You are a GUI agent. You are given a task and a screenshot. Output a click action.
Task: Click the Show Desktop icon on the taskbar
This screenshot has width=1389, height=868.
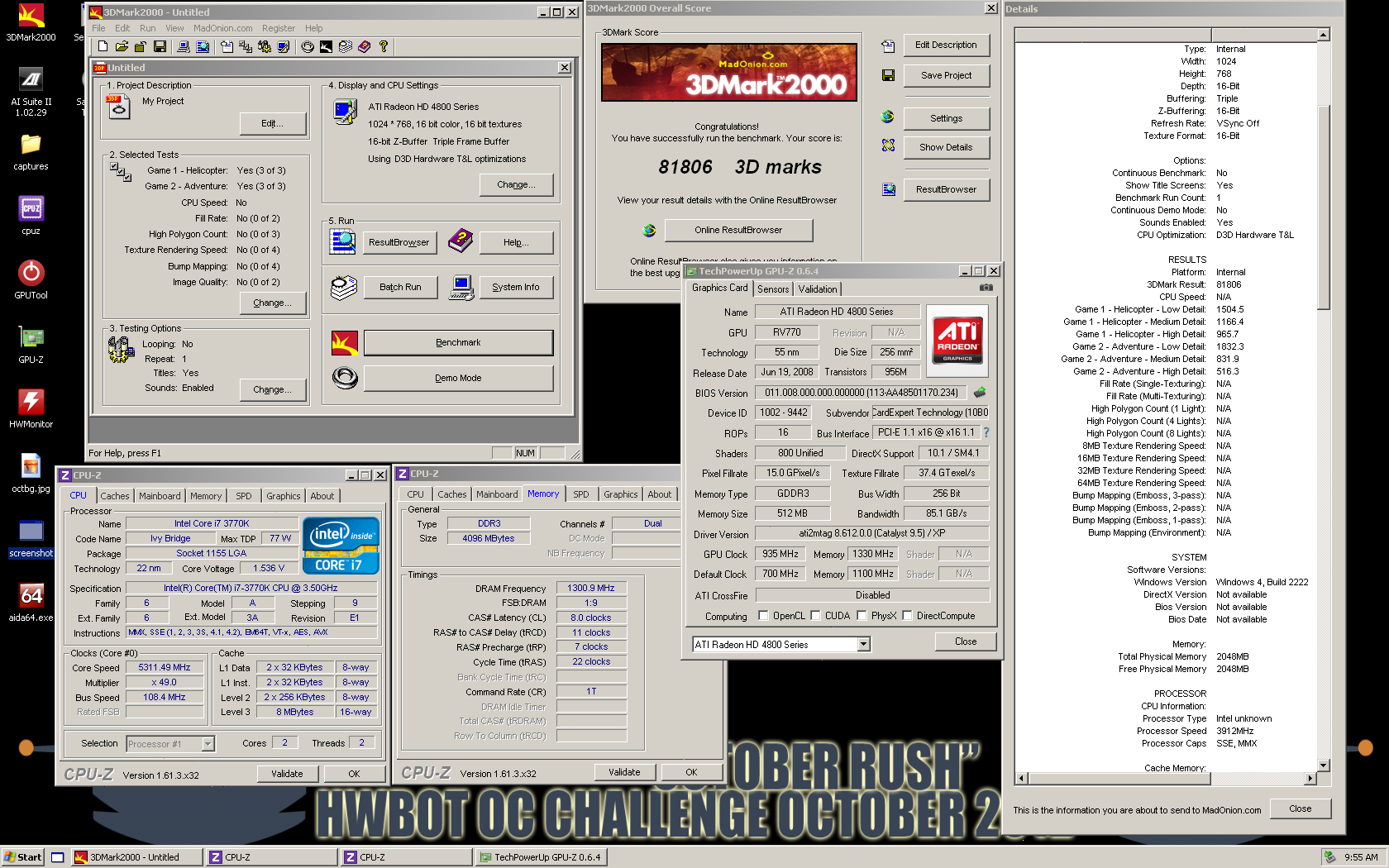pyautogui.click(x=58, y=857)
